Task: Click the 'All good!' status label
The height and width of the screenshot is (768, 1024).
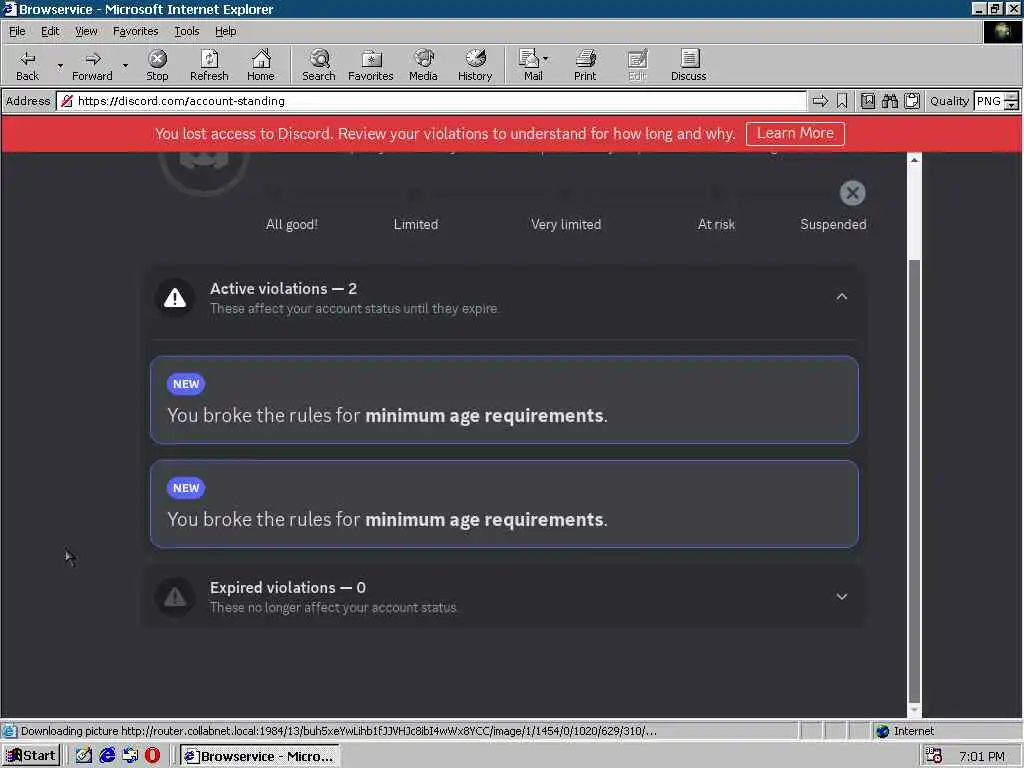Action: pos(291,224)
